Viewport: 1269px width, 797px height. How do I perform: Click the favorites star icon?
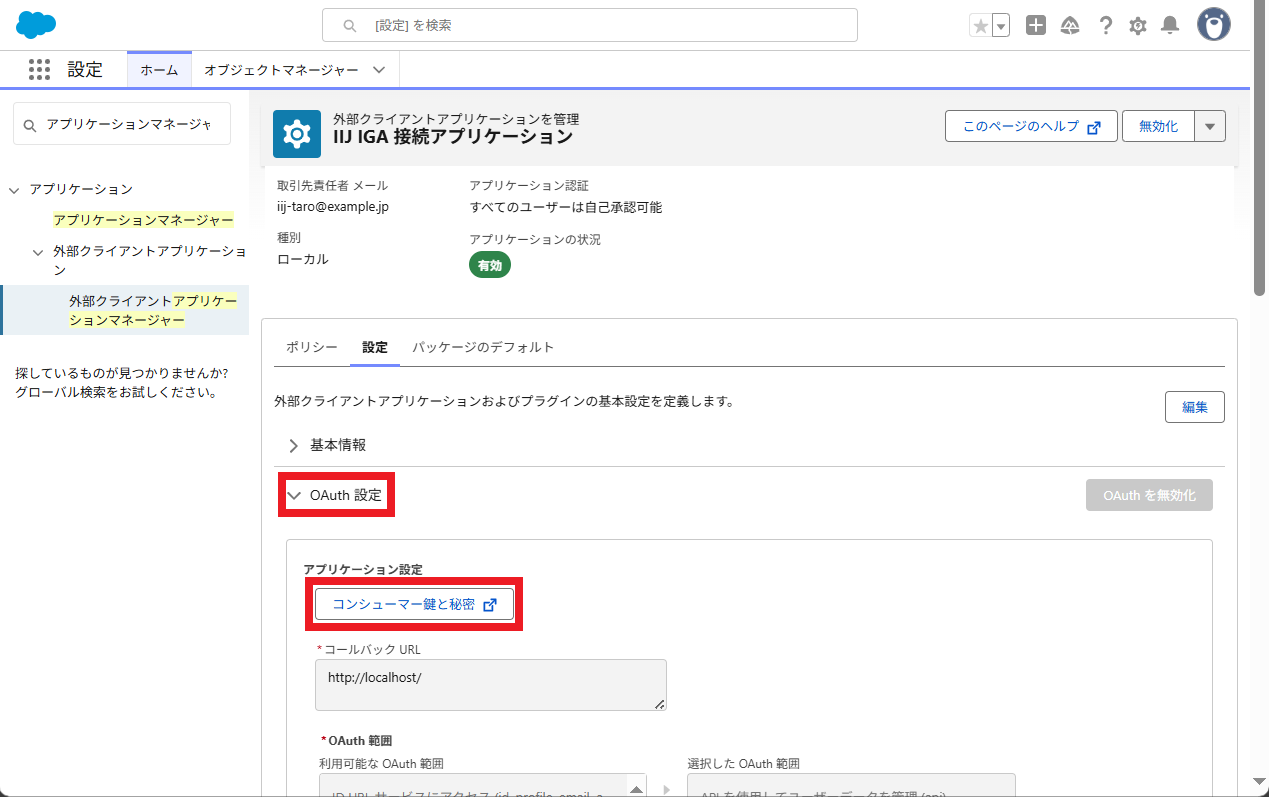click(980, 26)
